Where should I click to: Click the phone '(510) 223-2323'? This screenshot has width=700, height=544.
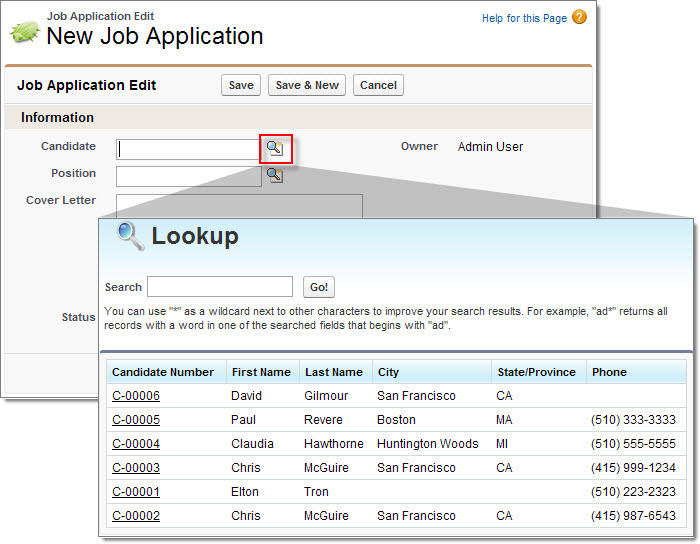(633, 492)
